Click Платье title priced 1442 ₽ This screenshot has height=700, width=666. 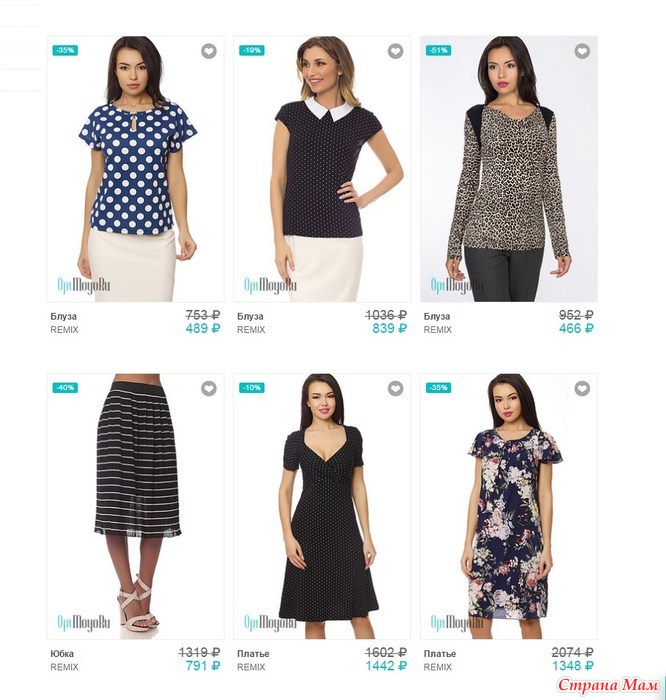253,654
